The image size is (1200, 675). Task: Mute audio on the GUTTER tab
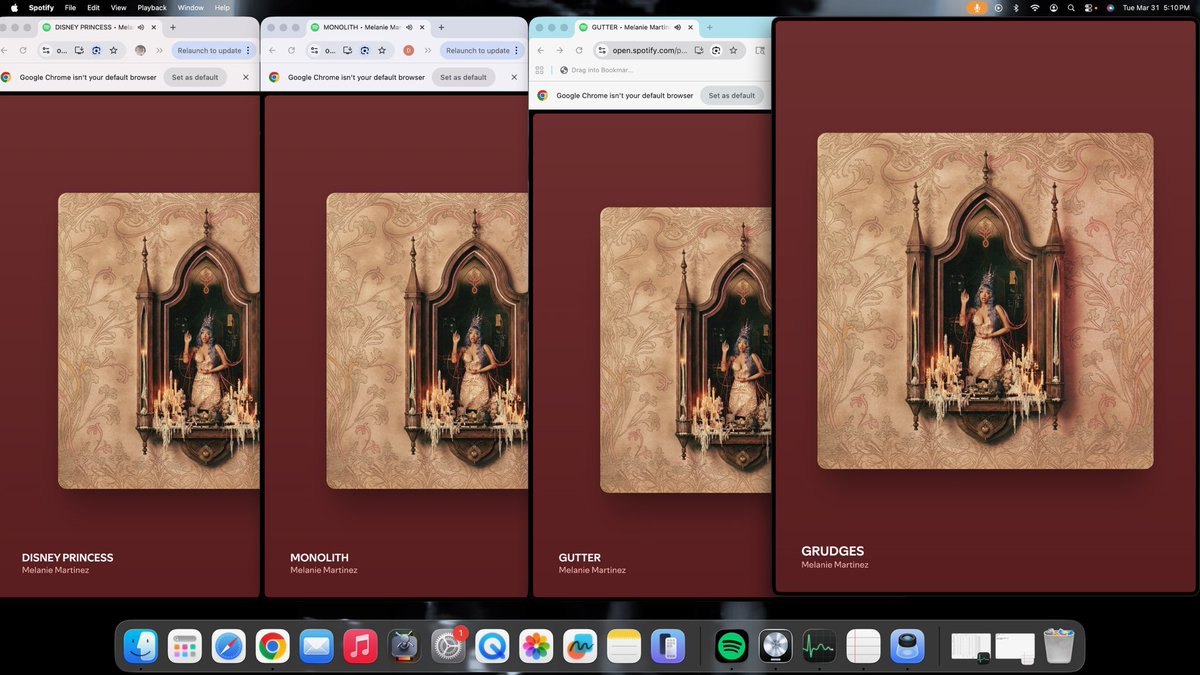coord(678,27)
